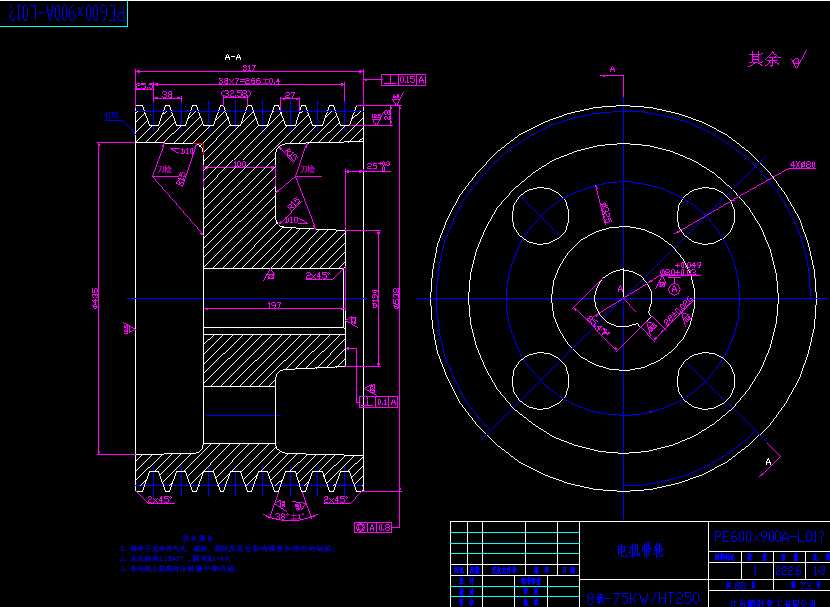Select the upper-right ø80 hole circle
This screenshot has height=607, width=830.
pyautogui.click(x=706, y=216)
